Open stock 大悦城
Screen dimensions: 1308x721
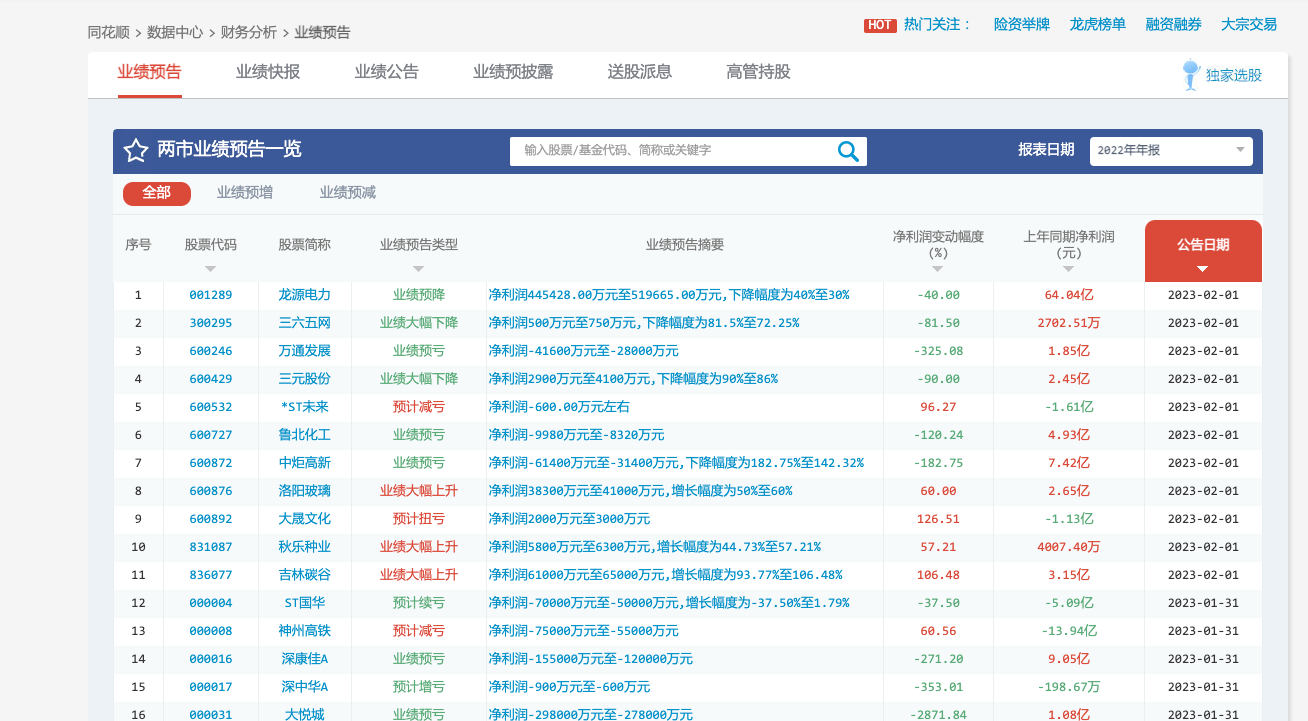305,715
